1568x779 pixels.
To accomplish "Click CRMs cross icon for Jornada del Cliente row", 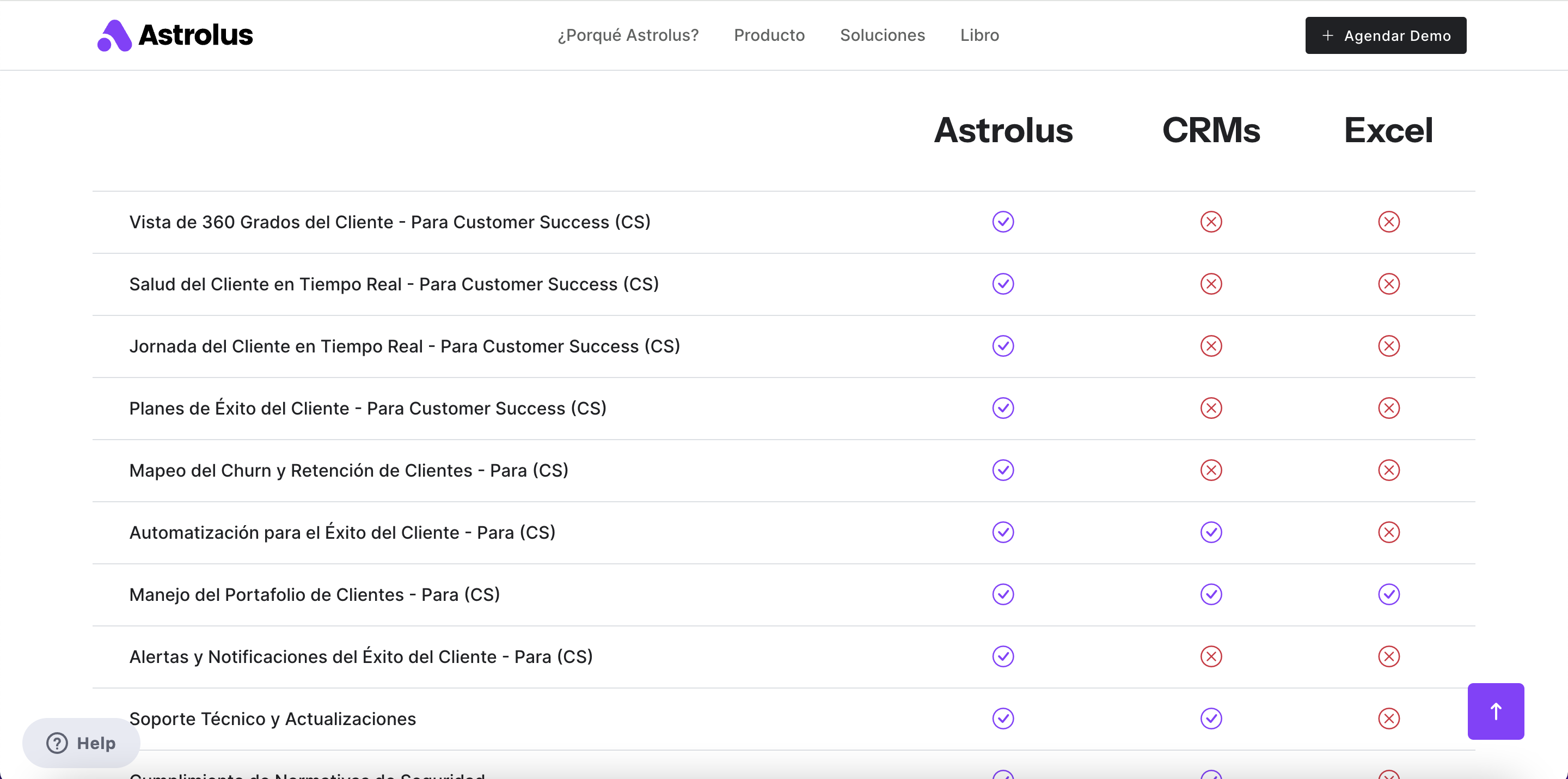I will tap(1211, 346).
